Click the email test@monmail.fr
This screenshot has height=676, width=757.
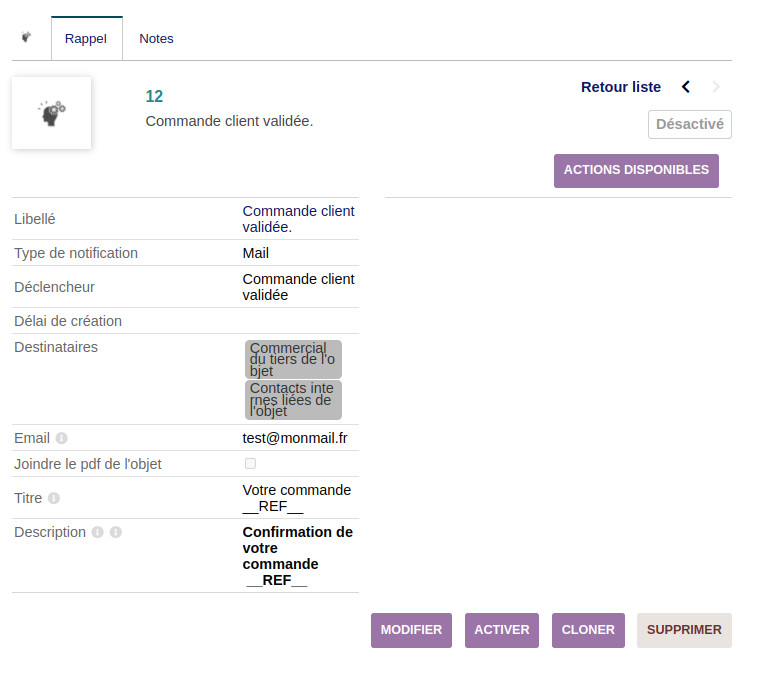[x=295, y=438]
